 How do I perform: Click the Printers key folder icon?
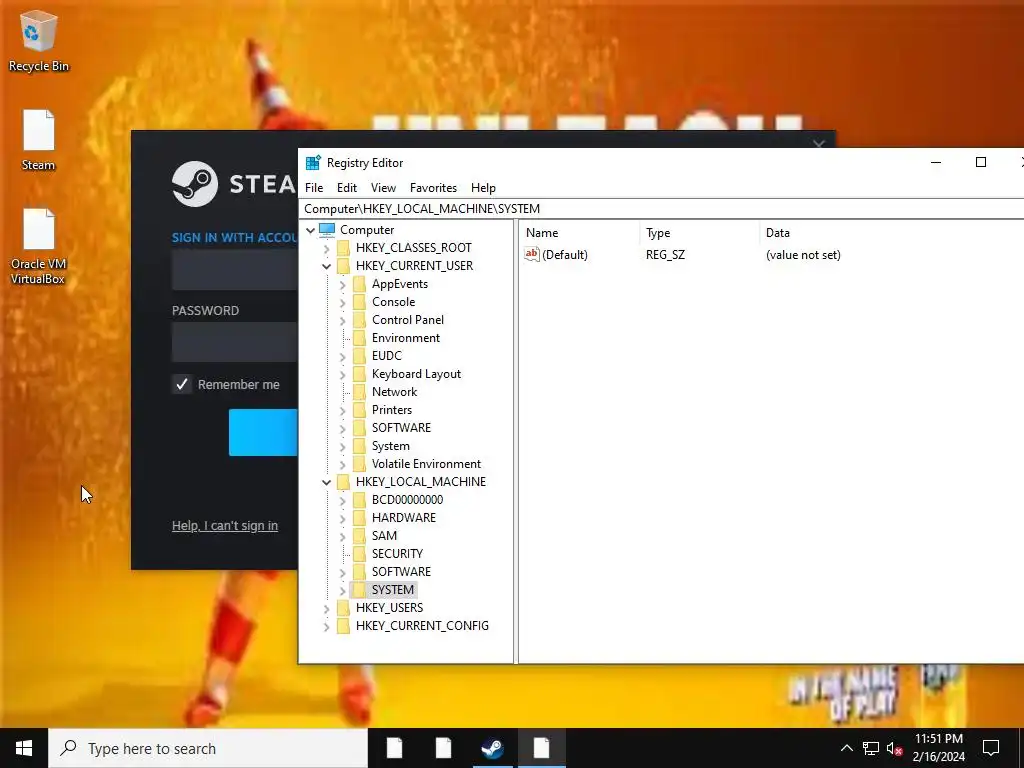(x=359, y=410)
